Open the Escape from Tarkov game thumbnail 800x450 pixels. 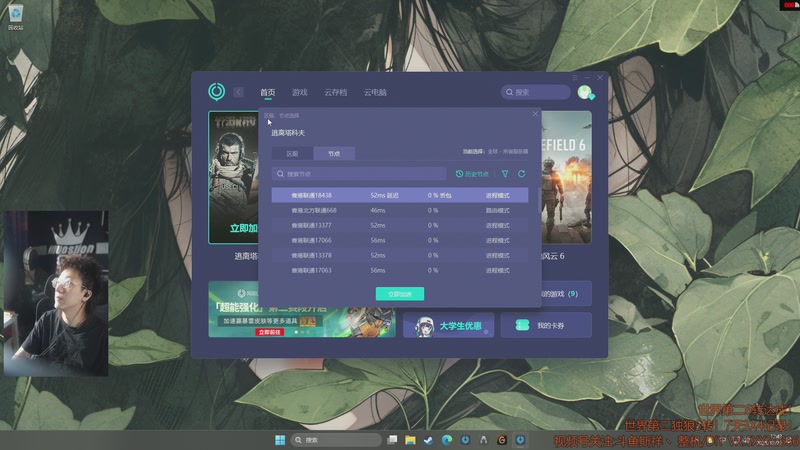click(x=234, y=177)
